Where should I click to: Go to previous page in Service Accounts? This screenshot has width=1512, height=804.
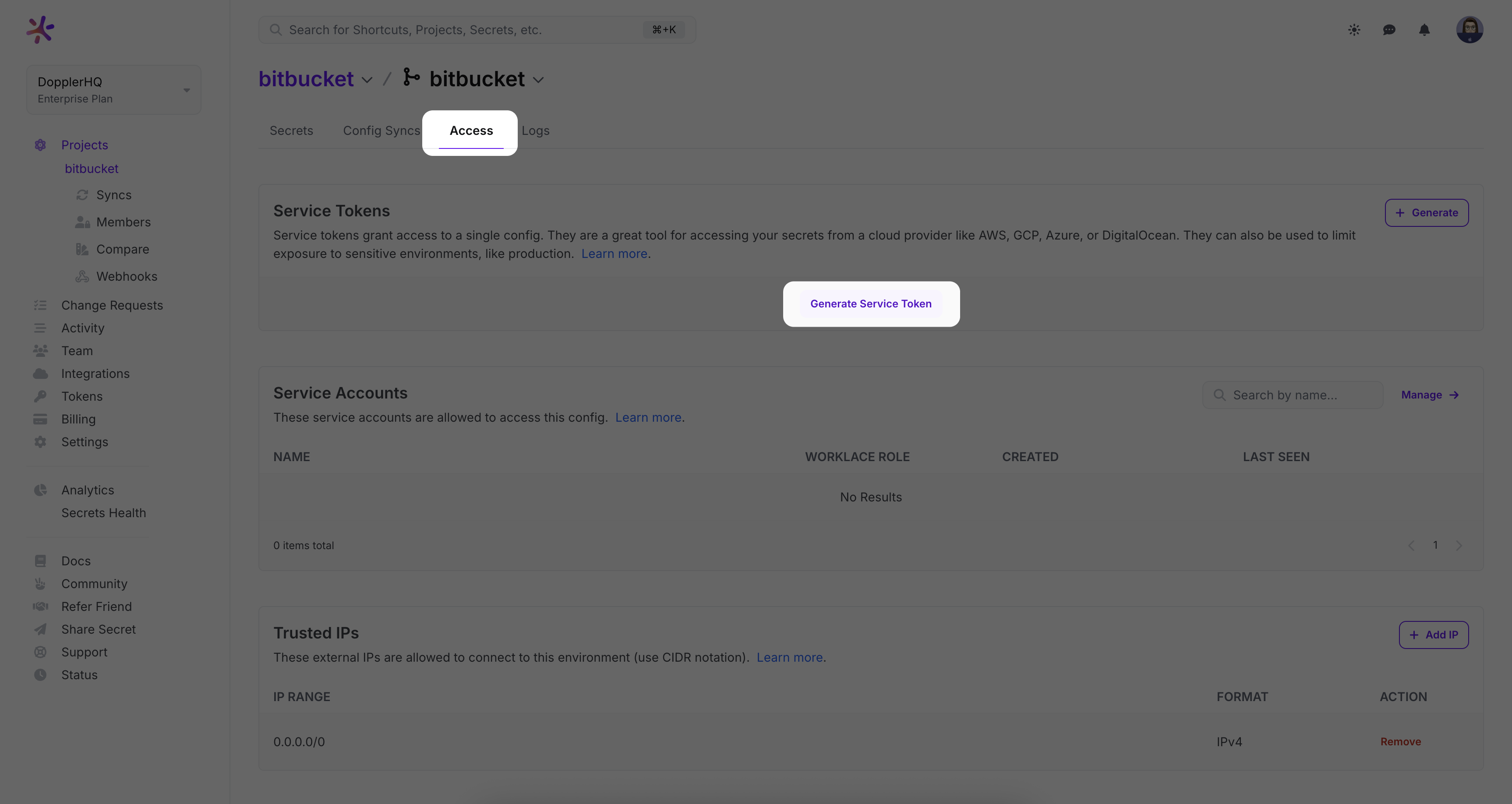1411,545
